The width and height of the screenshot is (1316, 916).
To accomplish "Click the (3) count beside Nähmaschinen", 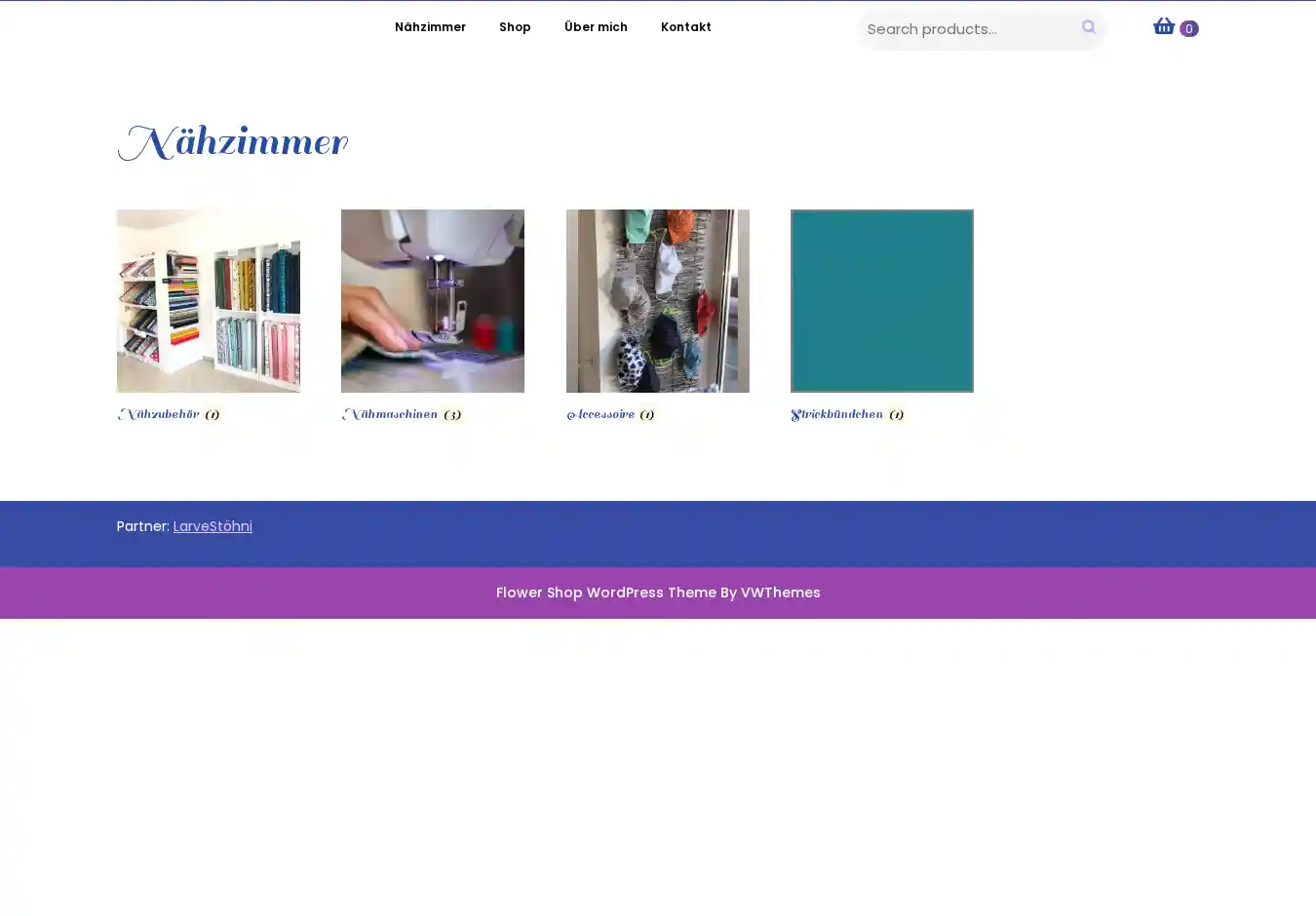I will (451, 415).
